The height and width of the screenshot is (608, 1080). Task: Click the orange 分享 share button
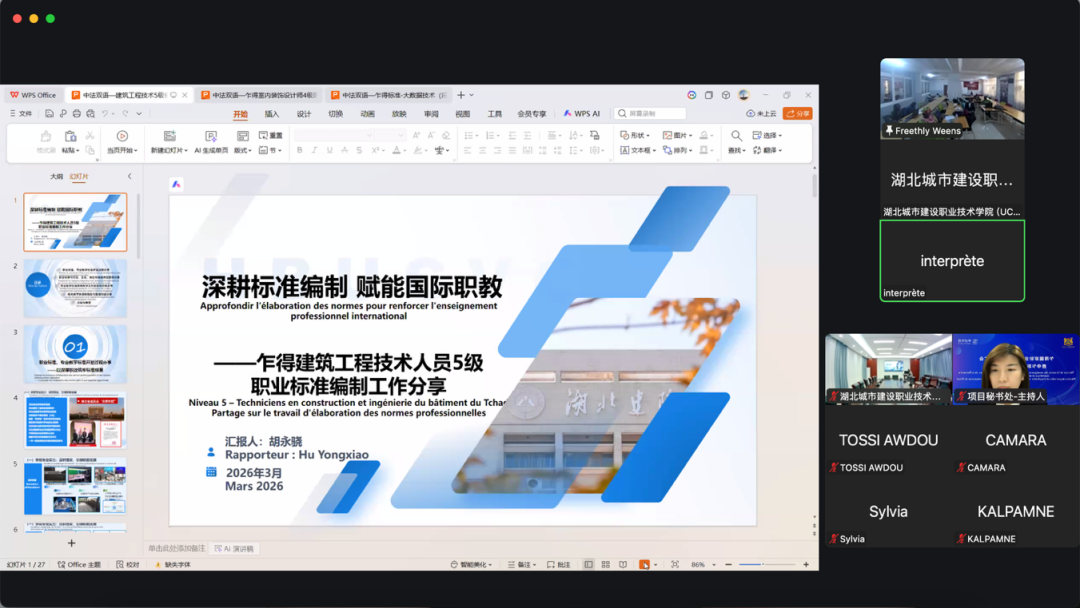[x=797, y=114]
